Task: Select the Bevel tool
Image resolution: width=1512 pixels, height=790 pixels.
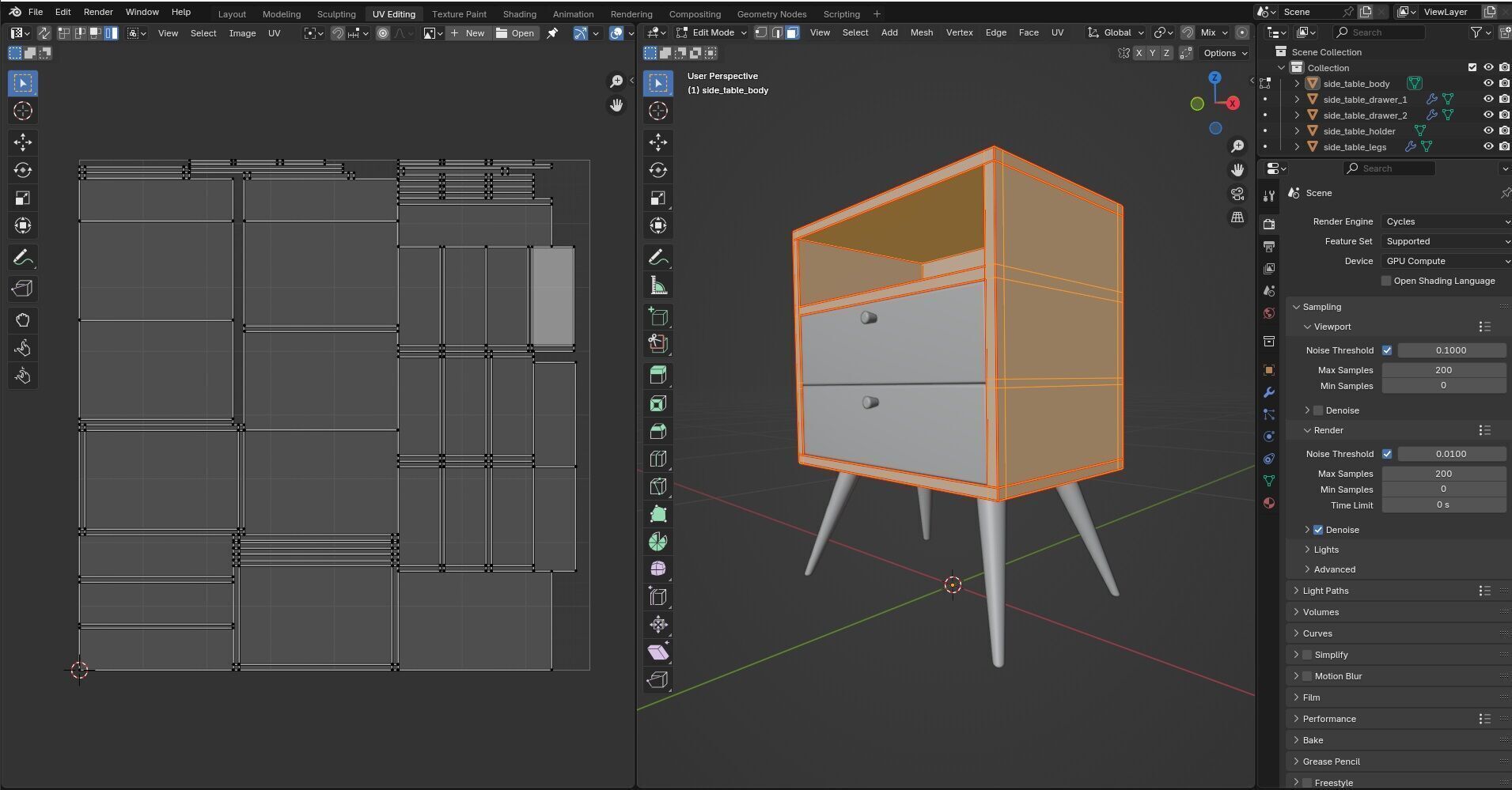Action: [x=658, y=431]
